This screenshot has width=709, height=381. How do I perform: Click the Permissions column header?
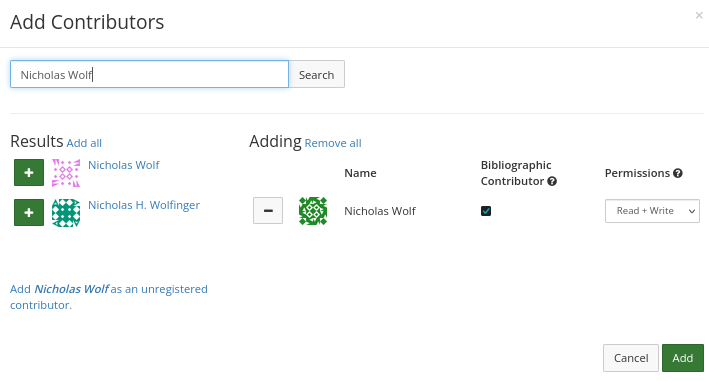pos(637,173)
